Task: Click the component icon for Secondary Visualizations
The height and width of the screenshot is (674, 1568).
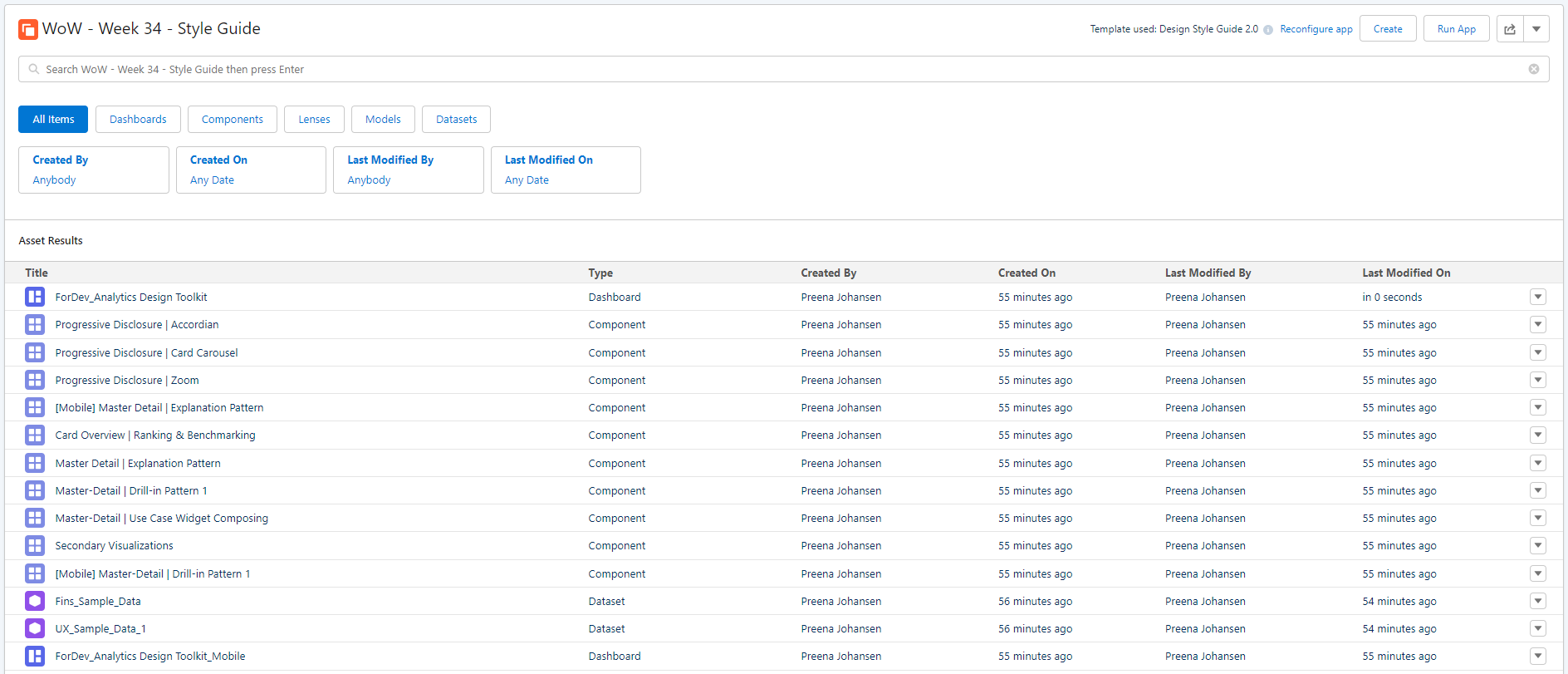Action: pos(35,546)
